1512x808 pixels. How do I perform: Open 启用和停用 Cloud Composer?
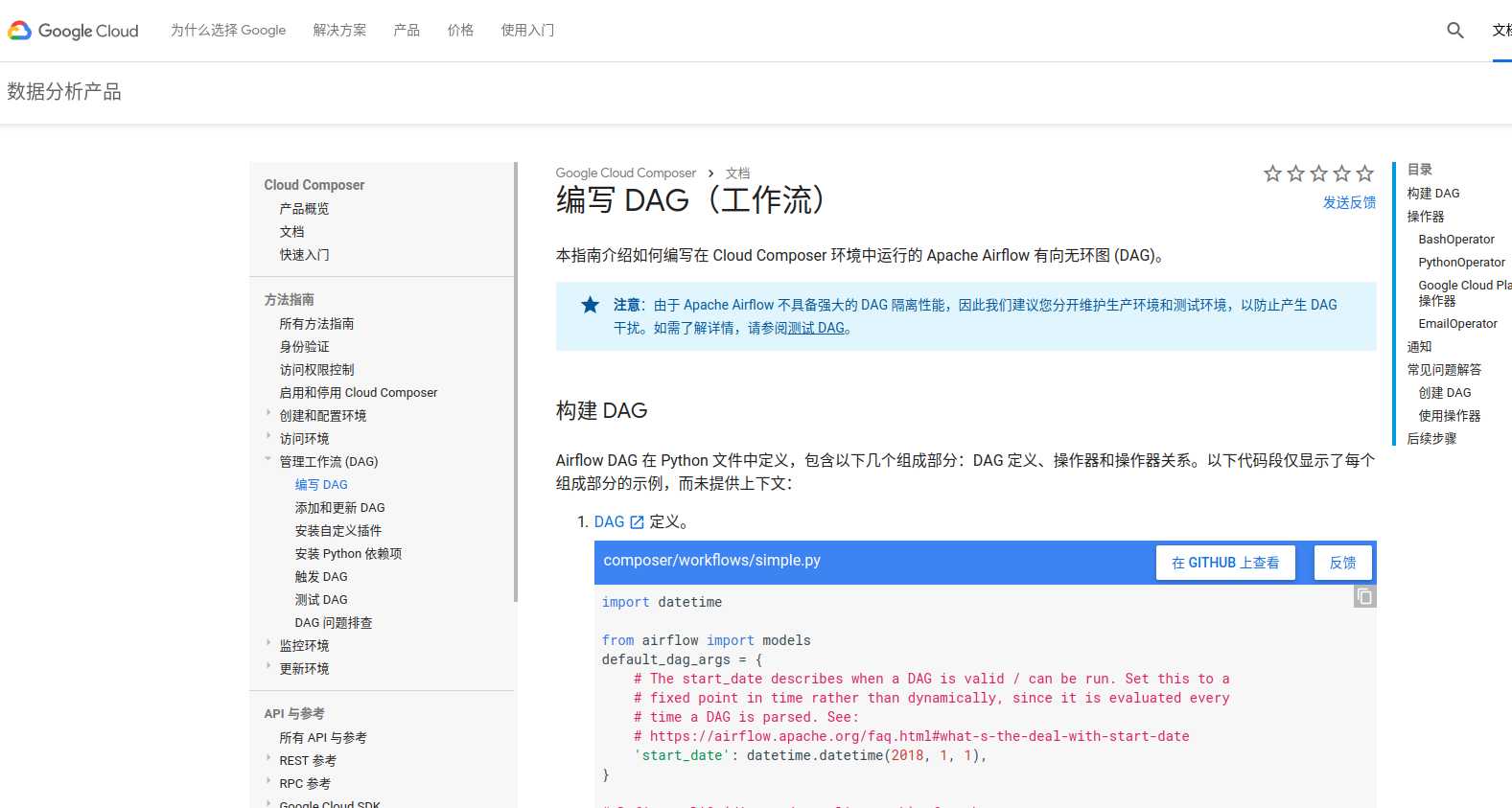click(358, 393)
